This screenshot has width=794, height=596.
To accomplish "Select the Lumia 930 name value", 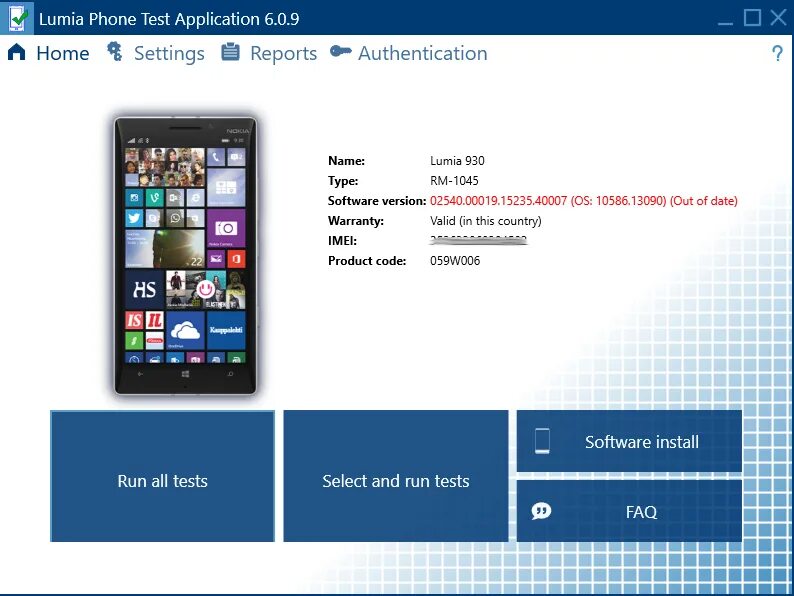I will (x=457, y=161).
